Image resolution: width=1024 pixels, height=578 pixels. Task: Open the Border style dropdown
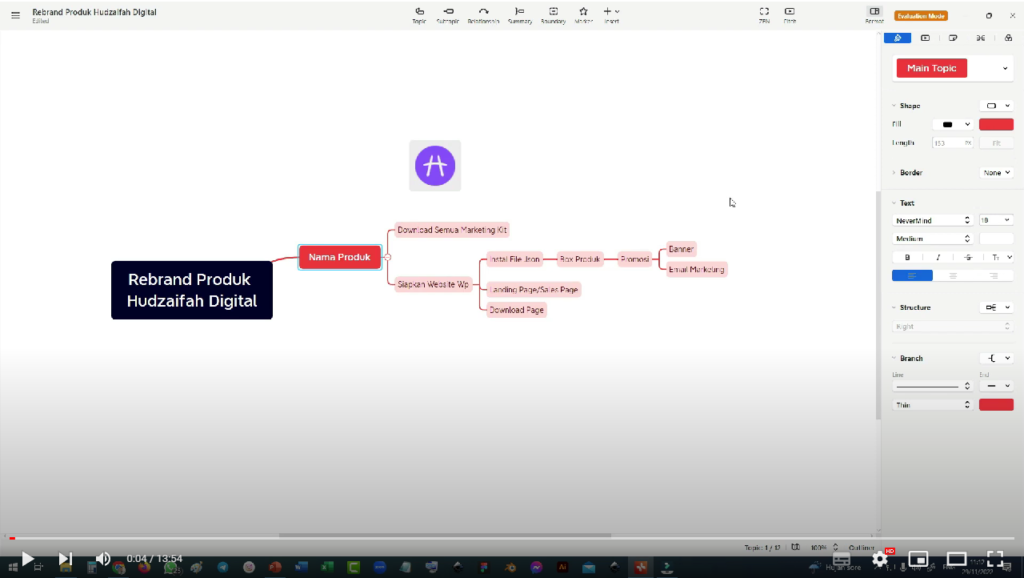point(996,173)
